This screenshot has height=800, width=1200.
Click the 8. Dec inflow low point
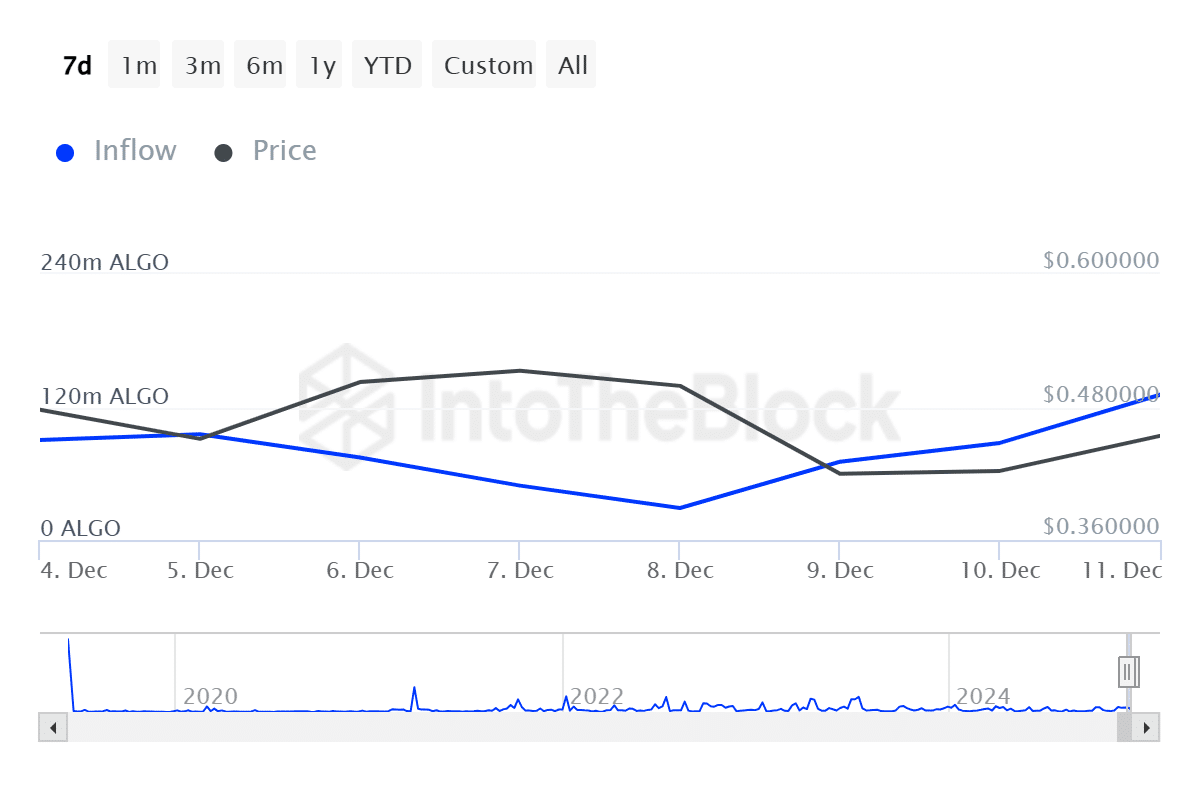point(680,508)
